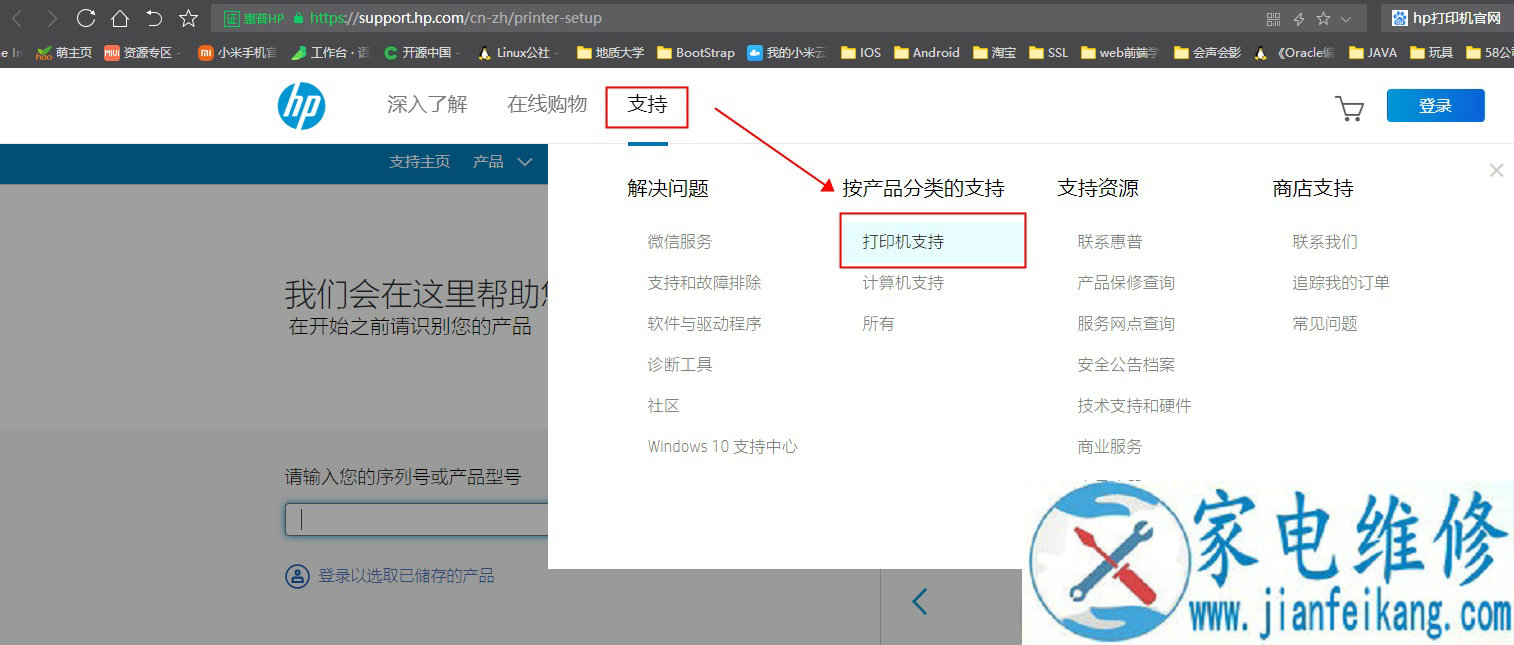Open the 工作台 bookmark
The width and height of the screenshot is (1514, 645).
330,53
